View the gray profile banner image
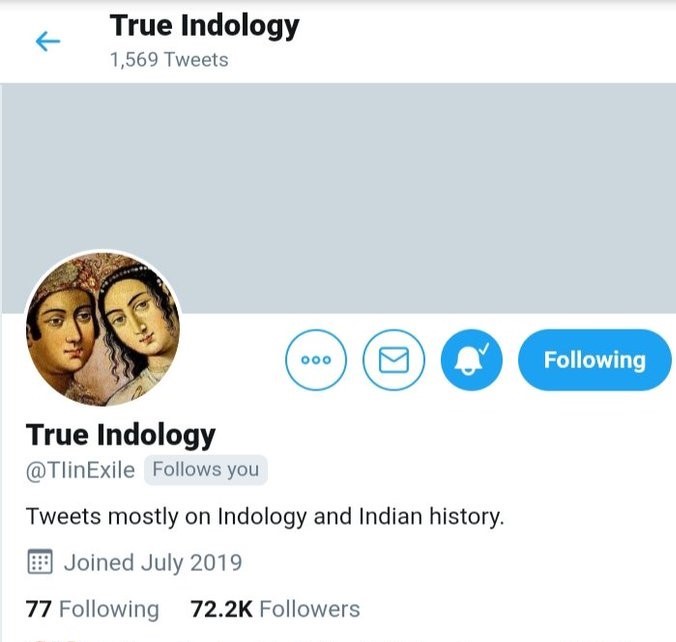This screenshot has height=642, width=676. [x=338, y=198]
